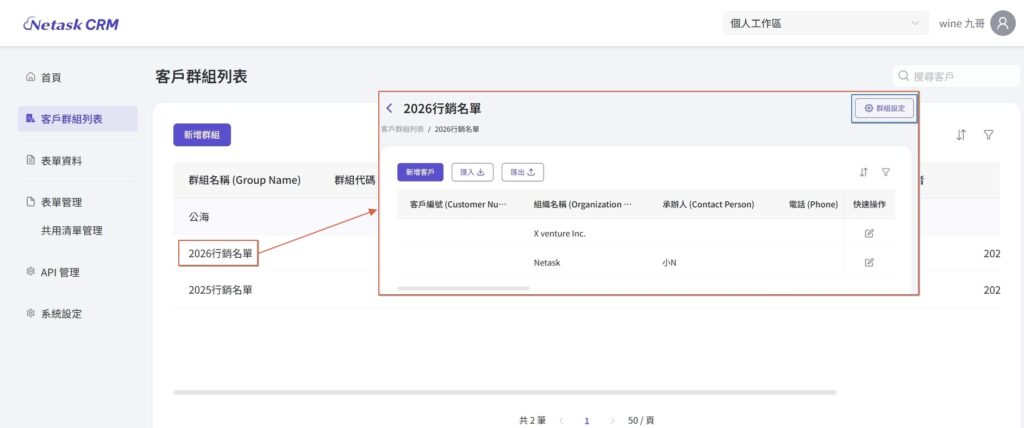Edit the X venture Inc. row via quick action icon

tap(868, 233)
